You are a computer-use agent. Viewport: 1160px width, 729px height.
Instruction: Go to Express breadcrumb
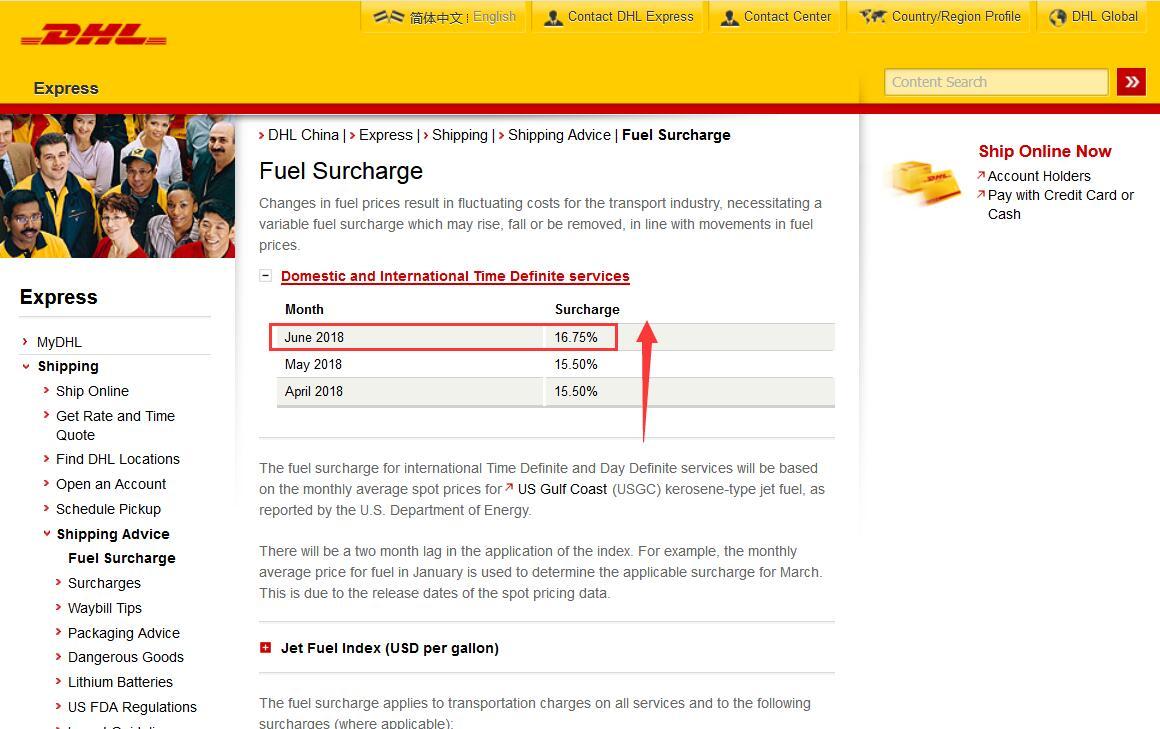[x=385, y=135]
